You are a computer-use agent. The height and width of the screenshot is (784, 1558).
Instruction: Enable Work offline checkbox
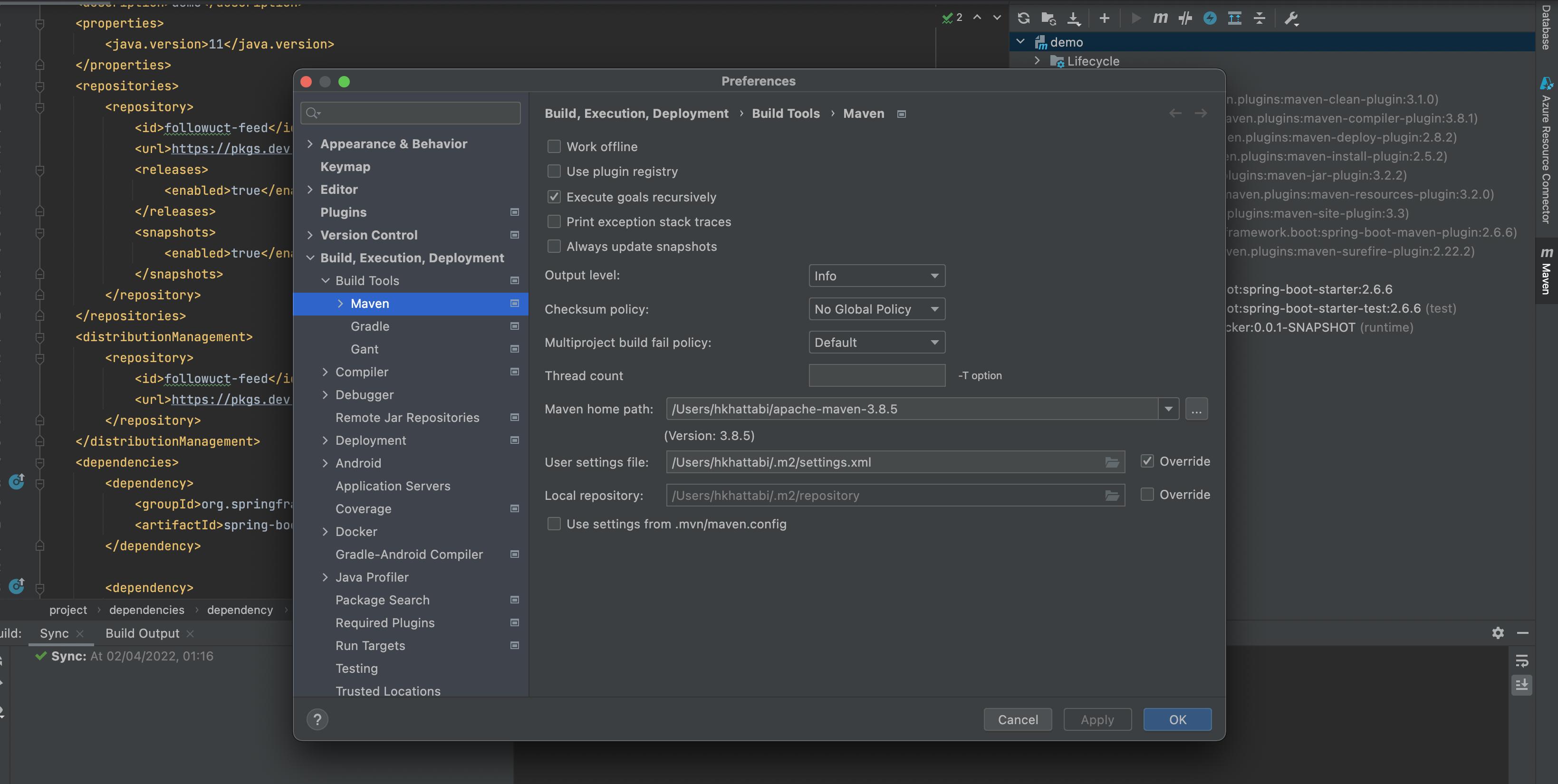click(554, 147)
